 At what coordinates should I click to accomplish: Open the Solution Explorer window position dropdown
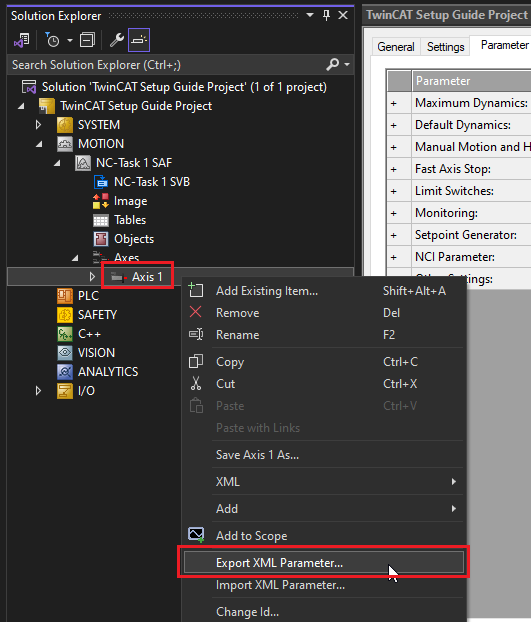coord(310,15)
